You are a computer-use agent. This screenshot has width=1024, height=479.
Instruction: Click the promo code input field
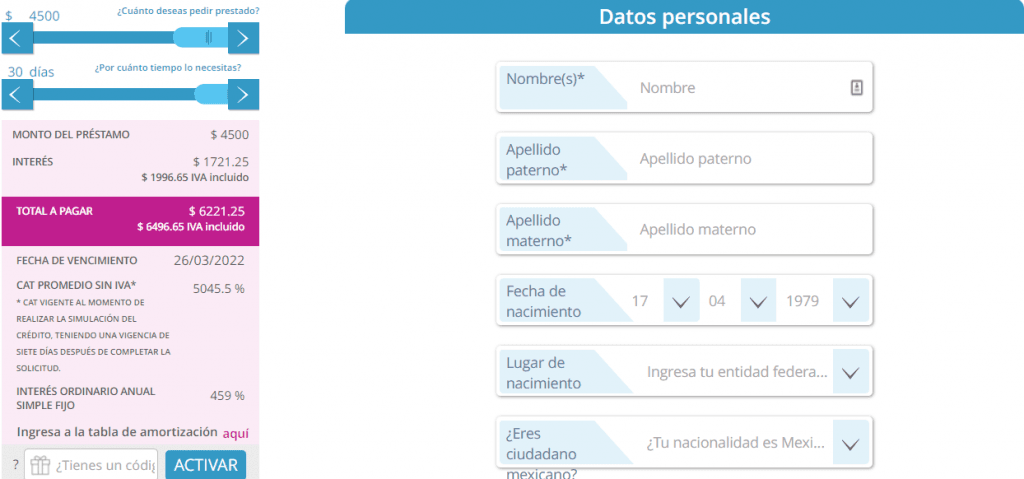[105, 465]
